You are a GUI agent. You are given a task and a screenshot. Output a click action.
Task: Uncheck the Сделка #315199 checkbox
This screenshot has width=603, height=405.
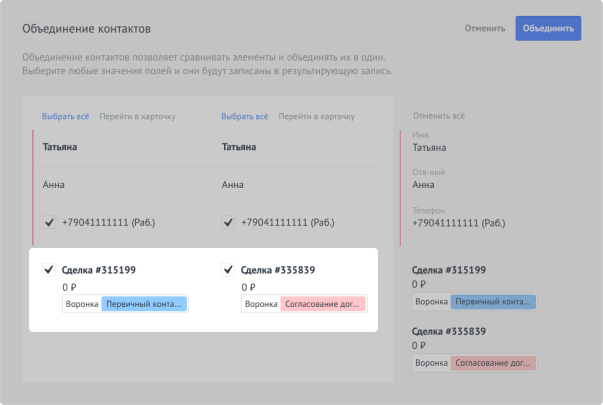(x=48, y=269)
